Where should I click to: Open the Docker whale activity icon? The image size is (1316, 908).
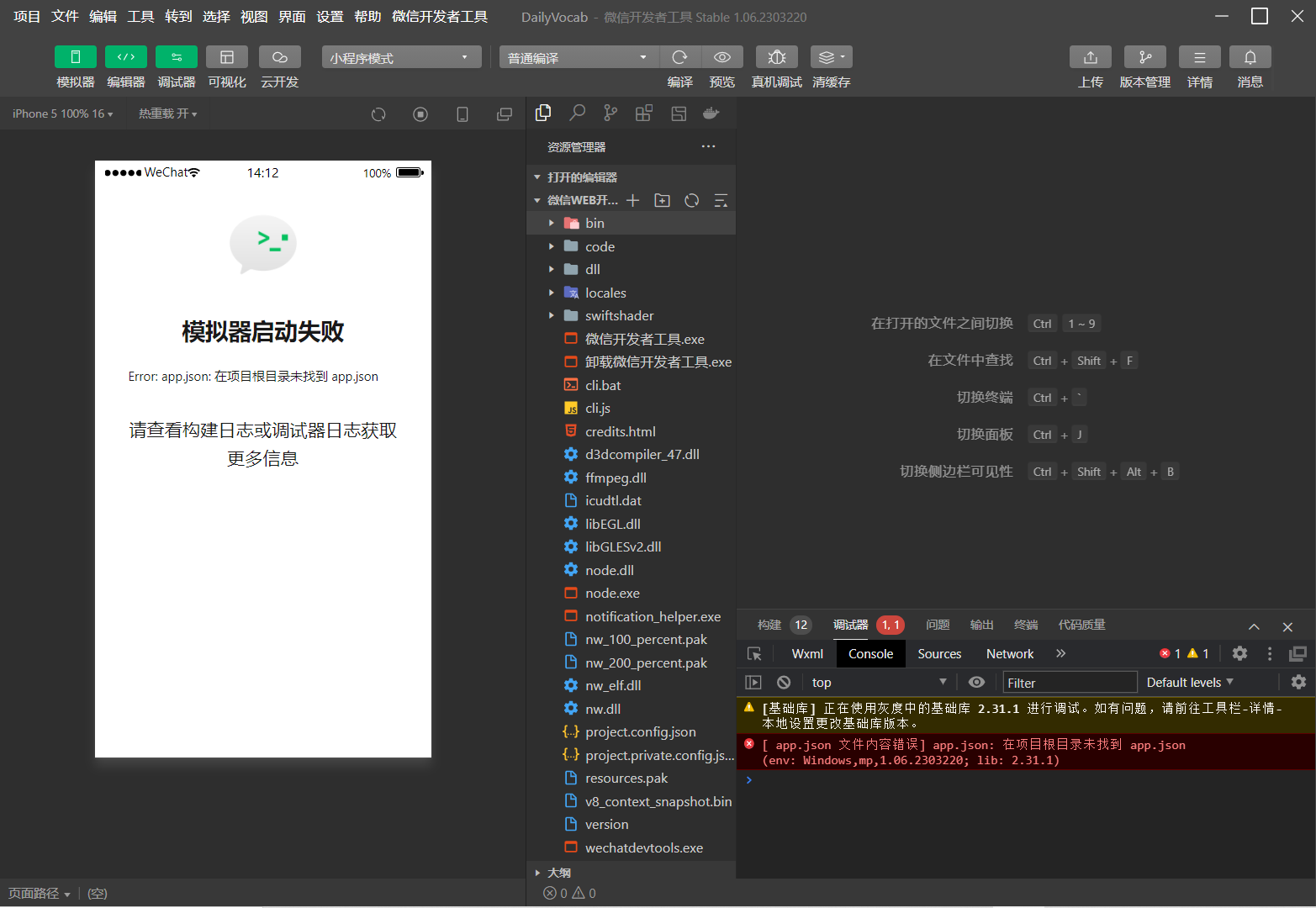(x=711, y=113)
